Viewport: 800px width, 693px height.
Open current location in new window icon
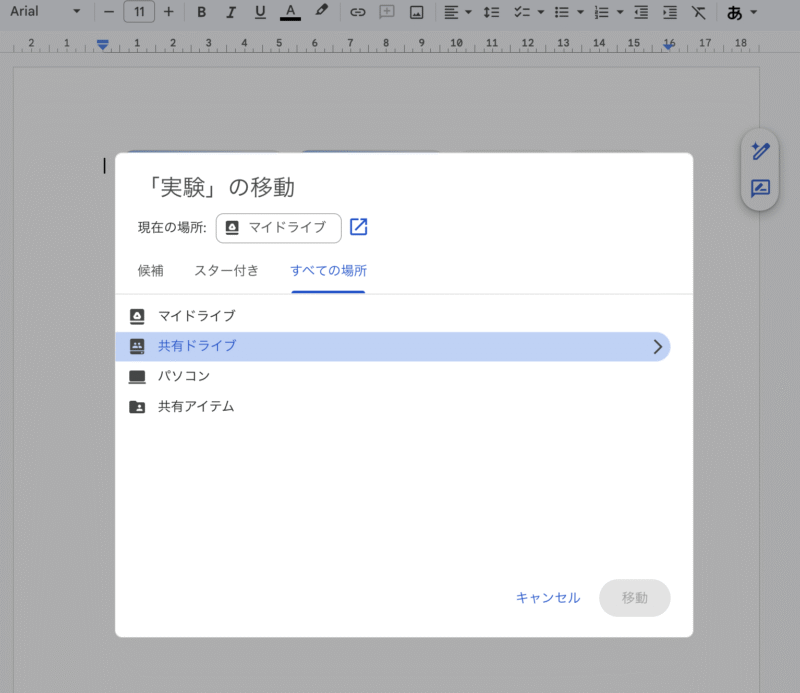(358, 227)
